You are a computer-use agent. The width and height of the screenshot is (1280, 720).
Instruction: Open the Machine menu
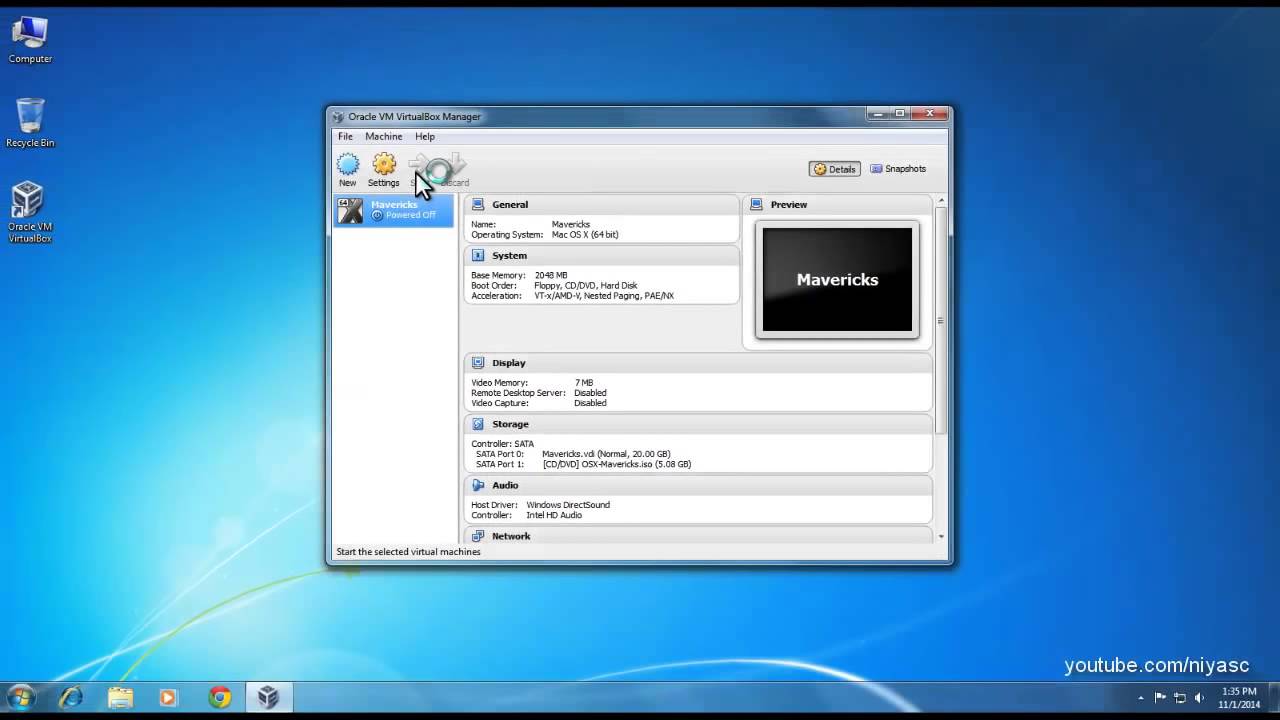383,136
